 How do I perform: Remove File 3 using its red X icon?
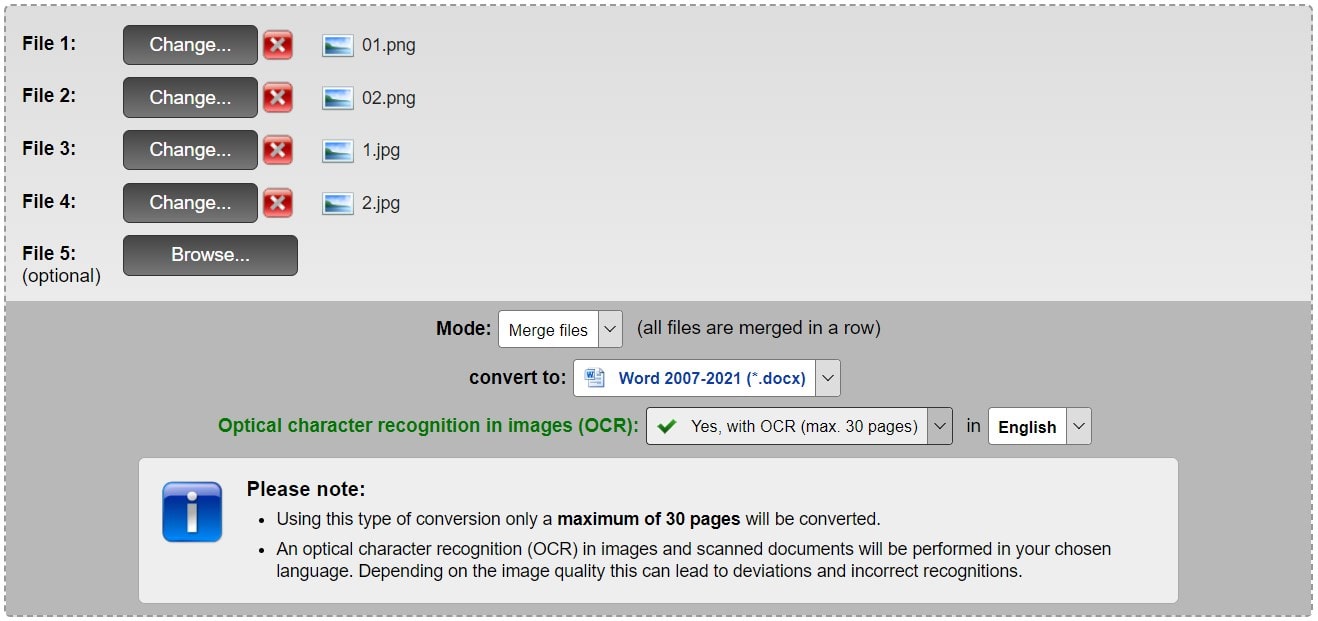[x=278, y=150]
